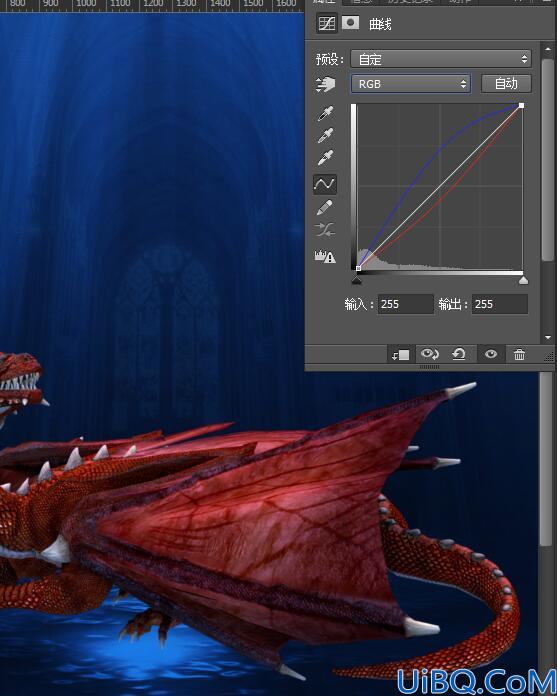Click the curves adjustment icon in header

click(327, 24)
